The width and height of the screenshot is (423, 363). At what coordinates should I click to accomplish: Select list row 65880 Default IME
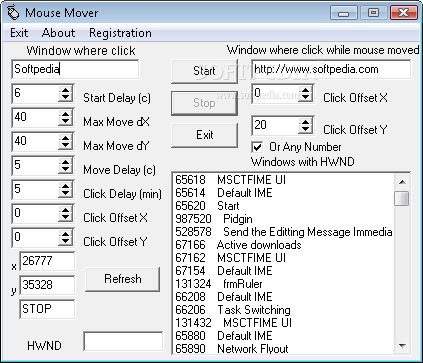(x=283, y=336)
